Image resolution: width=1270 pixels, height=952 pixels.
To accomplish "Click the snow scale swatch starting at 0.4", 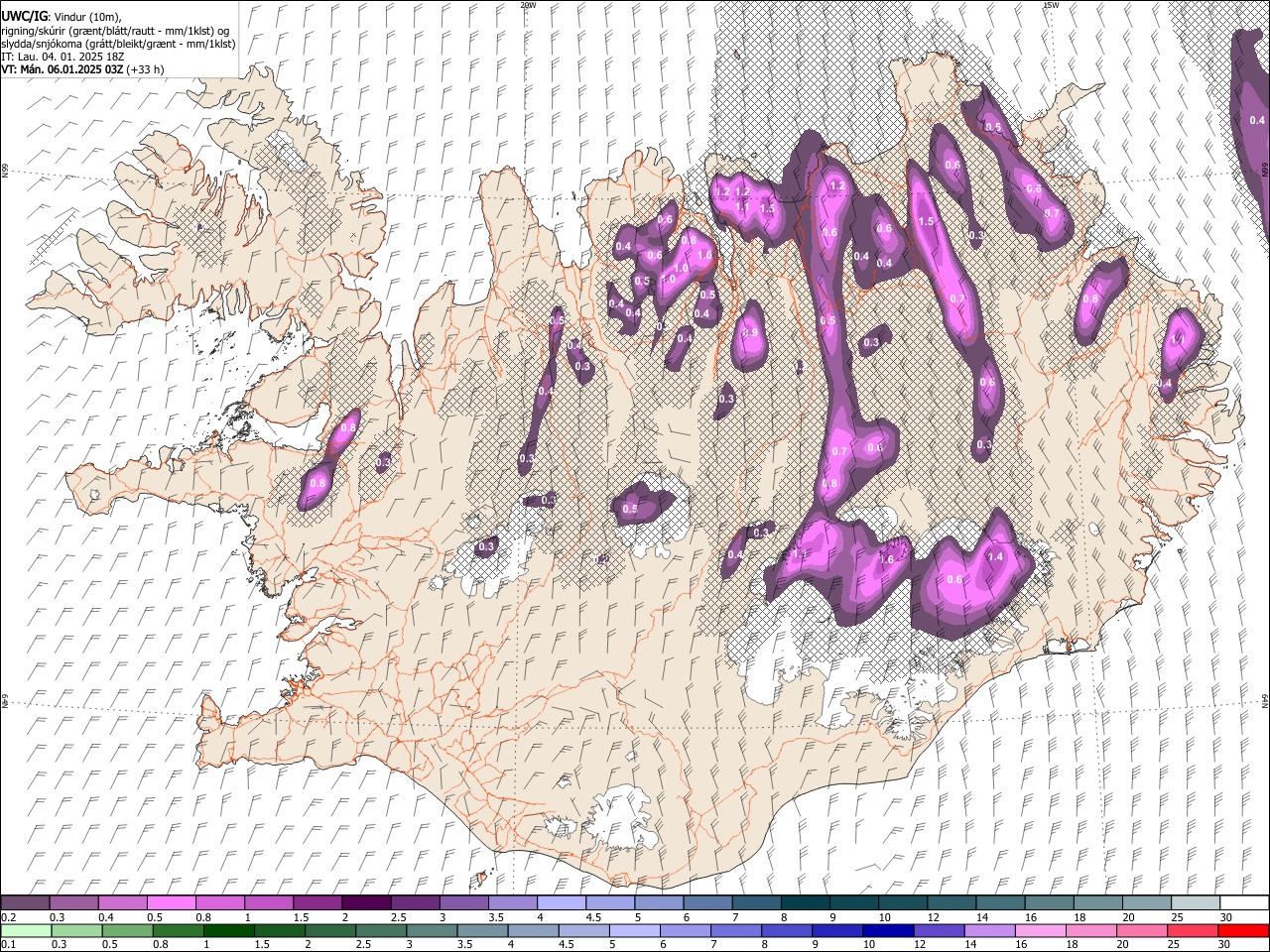I will click(123, 903).
